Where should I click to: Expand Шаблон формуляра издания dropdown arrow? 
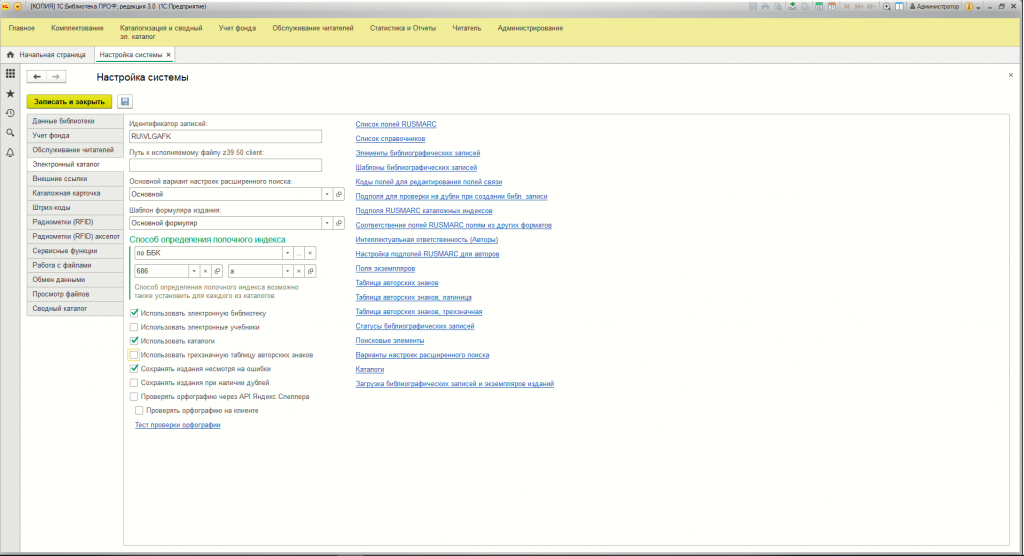[x=327, y=223]
